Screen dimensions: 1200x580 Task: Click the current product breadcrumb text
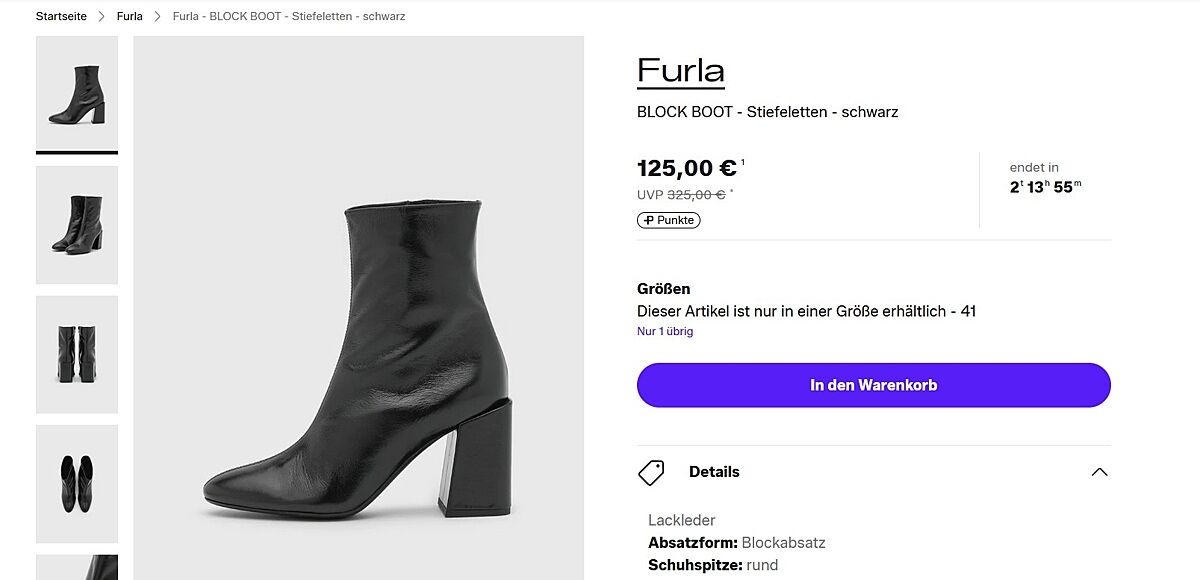[289, 16]
